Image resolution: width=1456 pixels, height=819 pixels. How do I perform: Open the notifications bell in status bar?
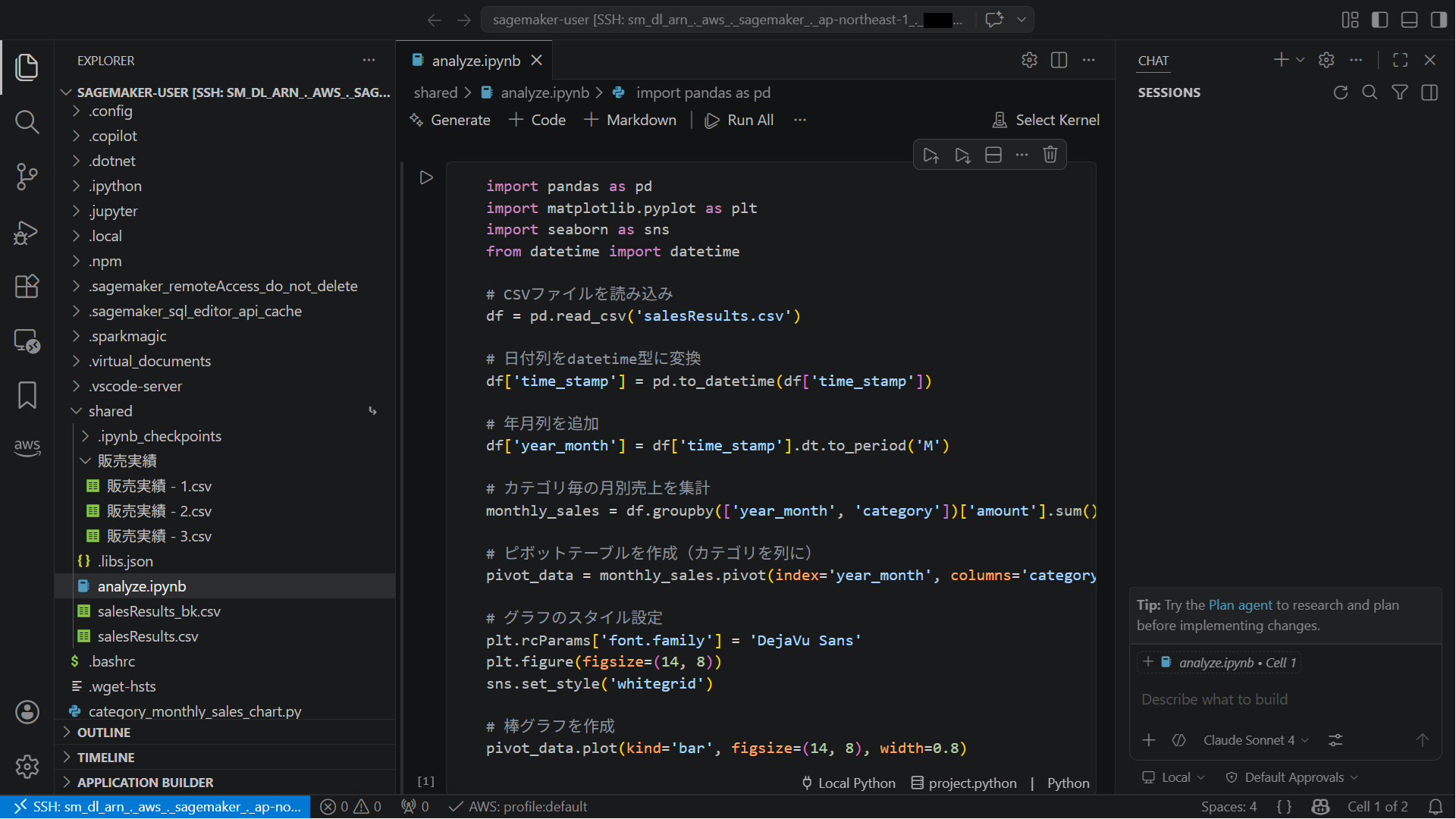pyautogui.click(x=1436, y=807)
